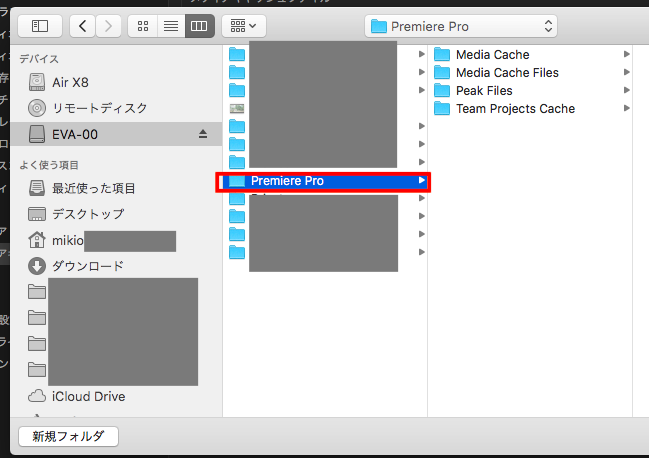Open the item arrangement dropdown
Screen dimensions: 649x458
tap(243, 26)
